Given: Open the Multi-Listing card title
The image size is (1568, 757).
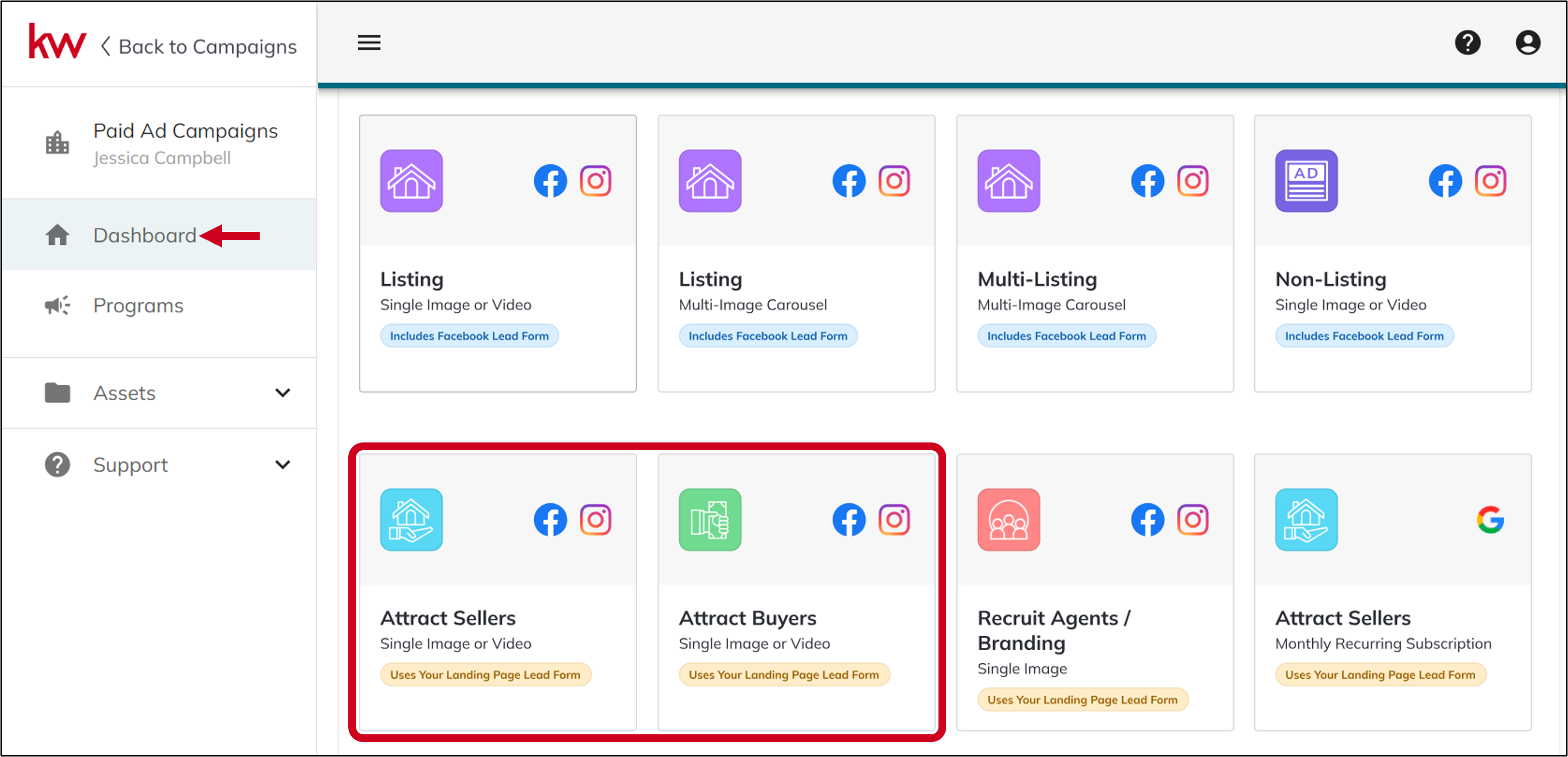Looking at the screenshot, I should (x=1036, y=279).
